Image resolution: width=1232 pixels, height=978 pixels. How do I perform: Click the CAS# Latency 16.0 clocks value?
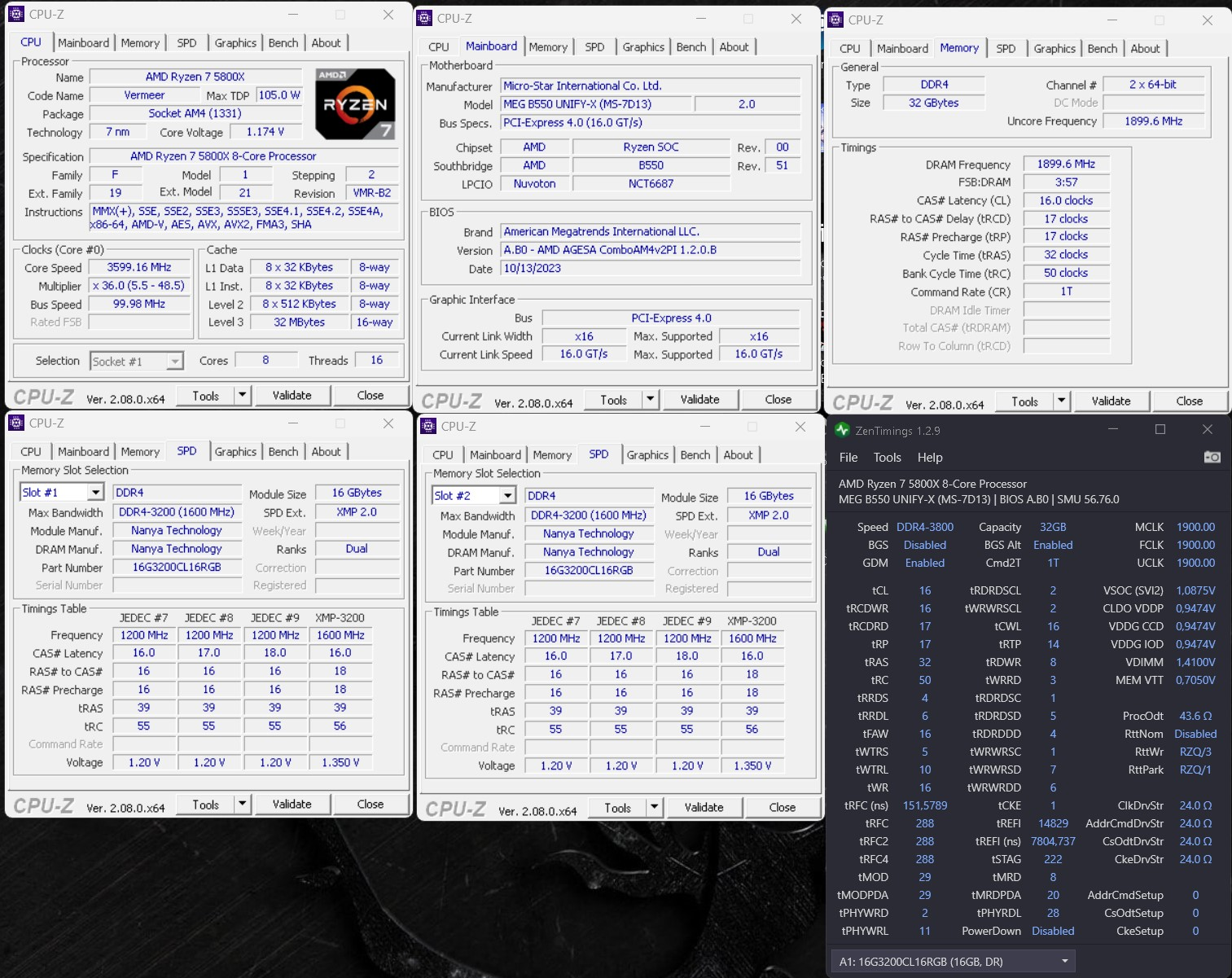1066,200
